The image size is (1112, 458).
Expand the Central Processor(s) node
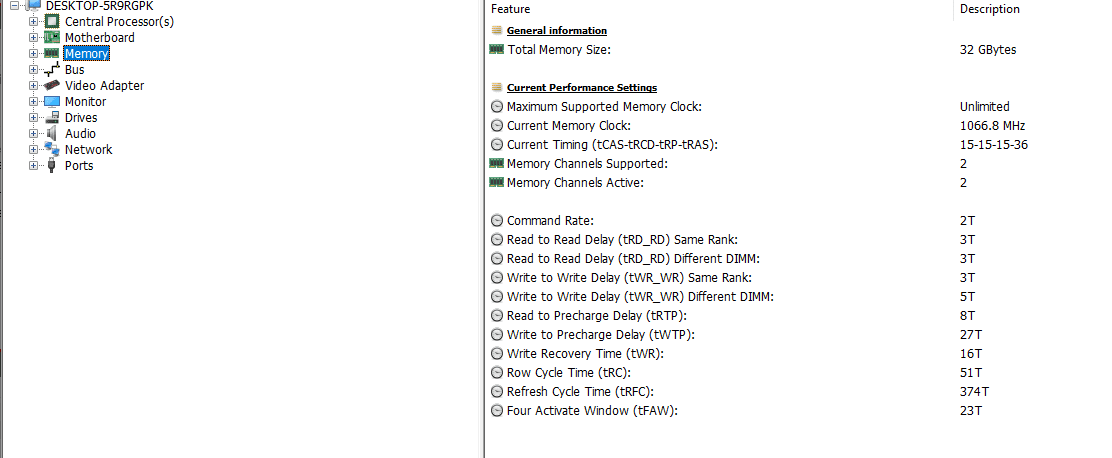pos(33,21)
